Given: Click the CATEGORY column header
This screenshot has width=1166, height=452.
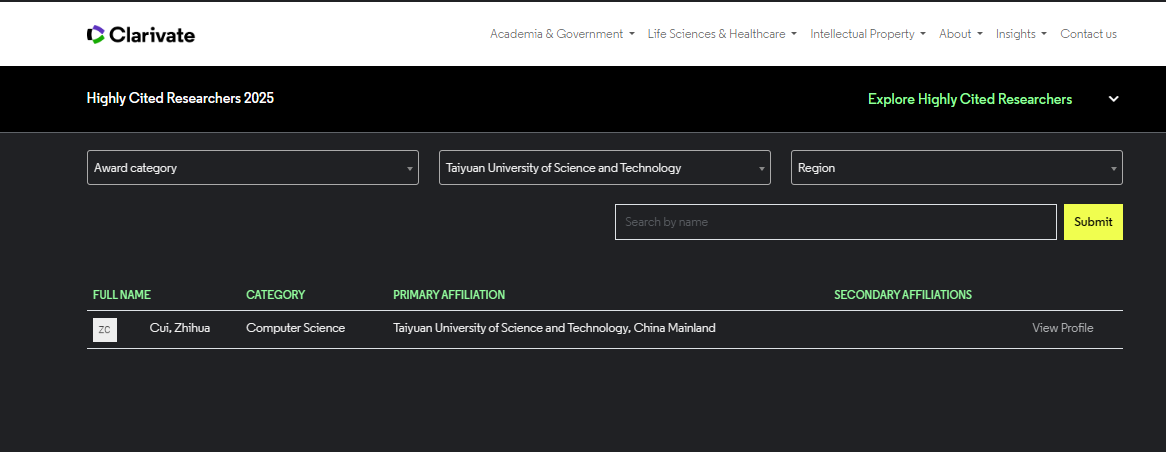Looking at the screenshot, I should (x=275, y=295).
